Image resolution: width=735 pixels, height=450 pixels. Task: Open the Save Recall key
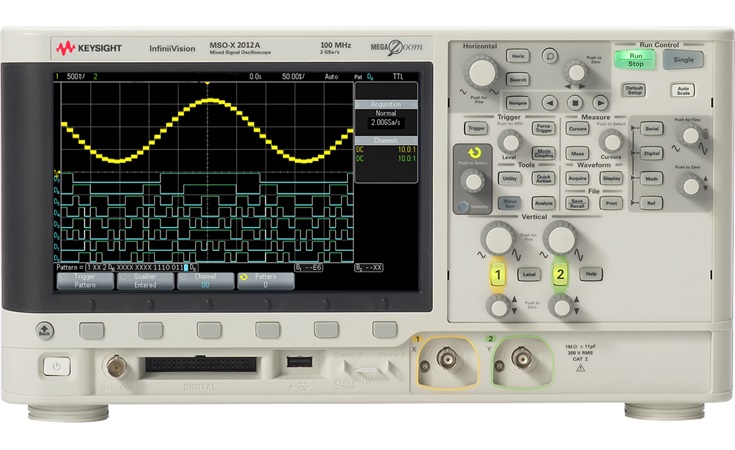pos(578,203)
